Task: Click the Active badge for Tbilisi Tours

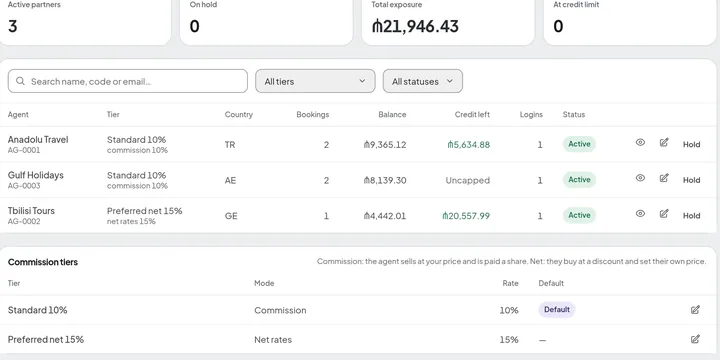Action: [x=579, y=215]
